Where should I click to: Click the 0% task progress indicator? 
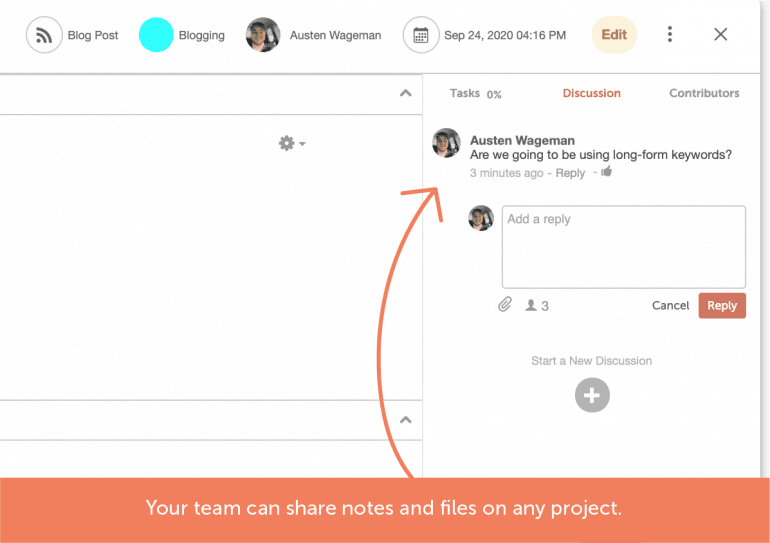point(494,95)
